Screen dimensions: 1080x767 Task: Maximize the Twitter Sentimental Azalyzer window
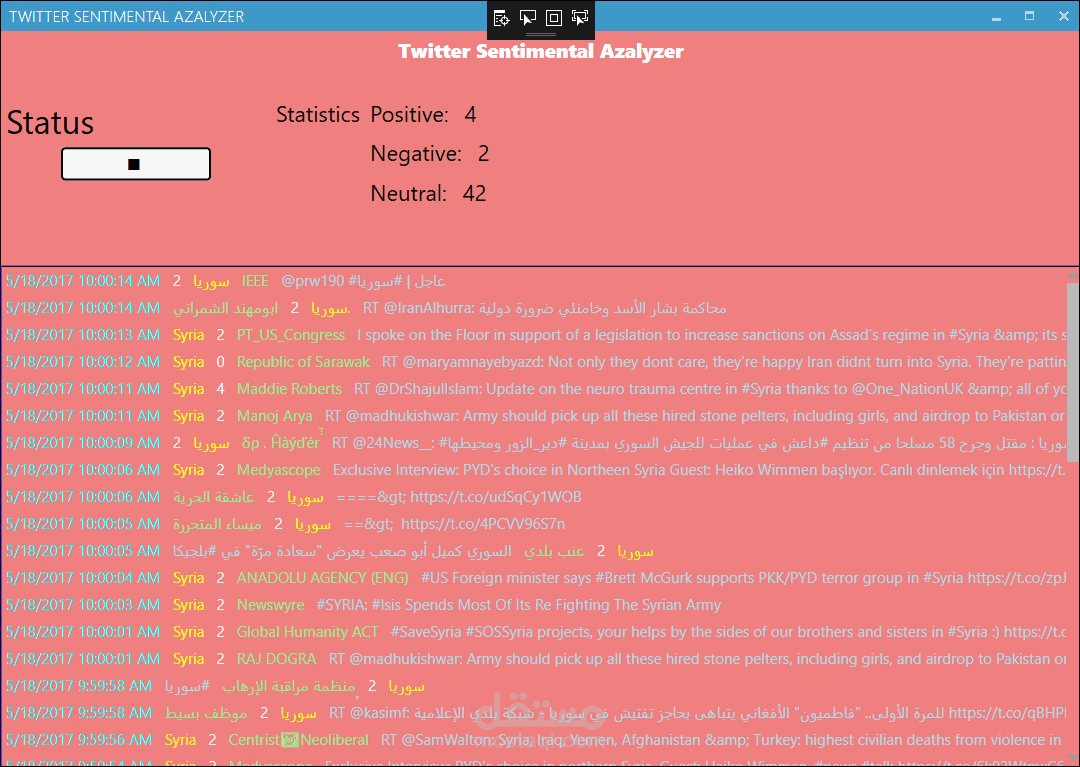(1030, 16)
